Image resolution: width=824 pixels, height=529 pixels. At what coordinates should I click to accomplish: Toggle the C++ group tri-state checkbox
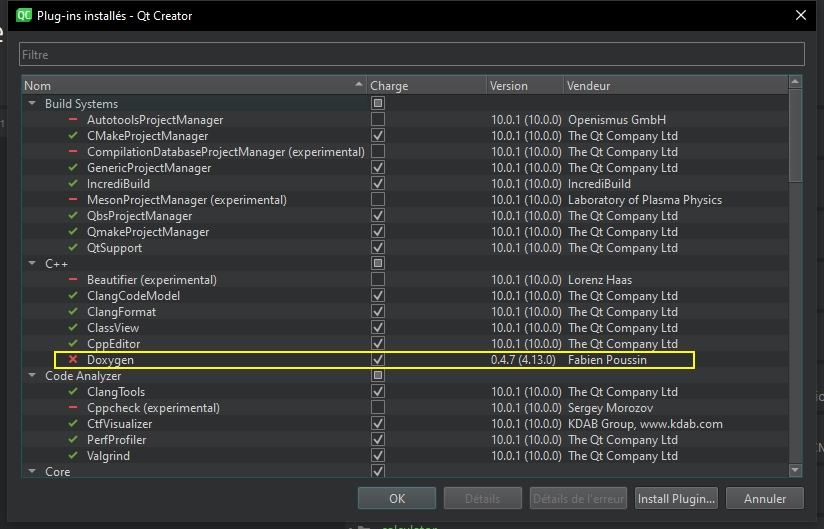click(x=378, y=263)
